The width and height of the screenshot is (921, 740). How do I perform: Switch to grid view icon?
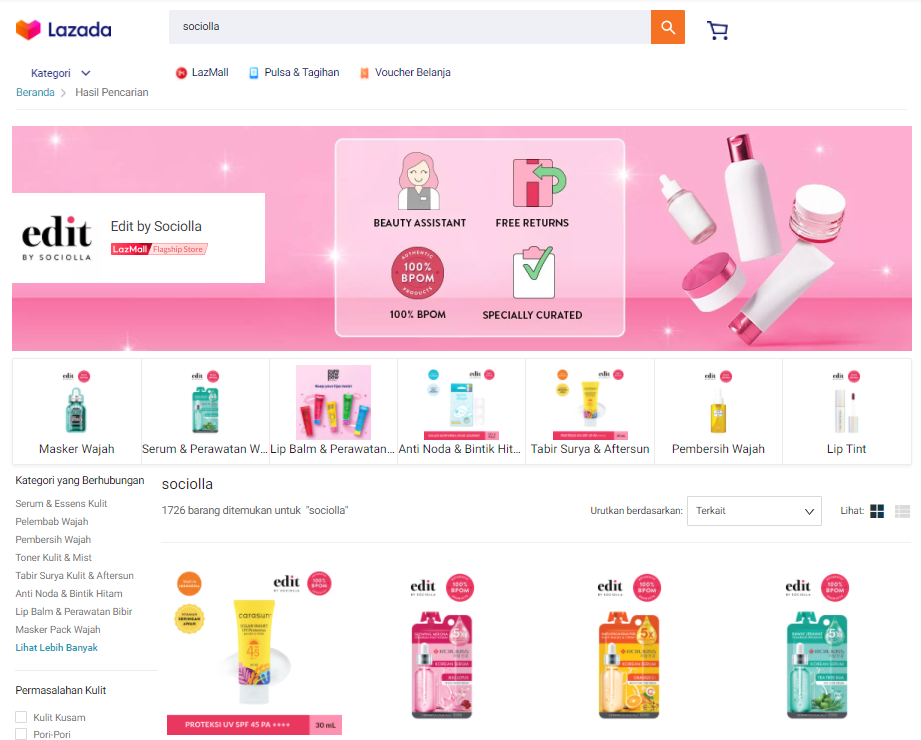tap(877, 511)
